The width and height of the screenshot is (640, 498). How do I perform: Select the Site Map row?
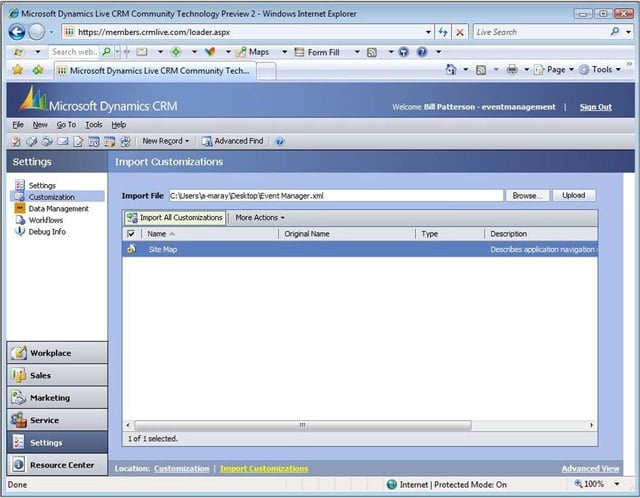click(360, 249)
